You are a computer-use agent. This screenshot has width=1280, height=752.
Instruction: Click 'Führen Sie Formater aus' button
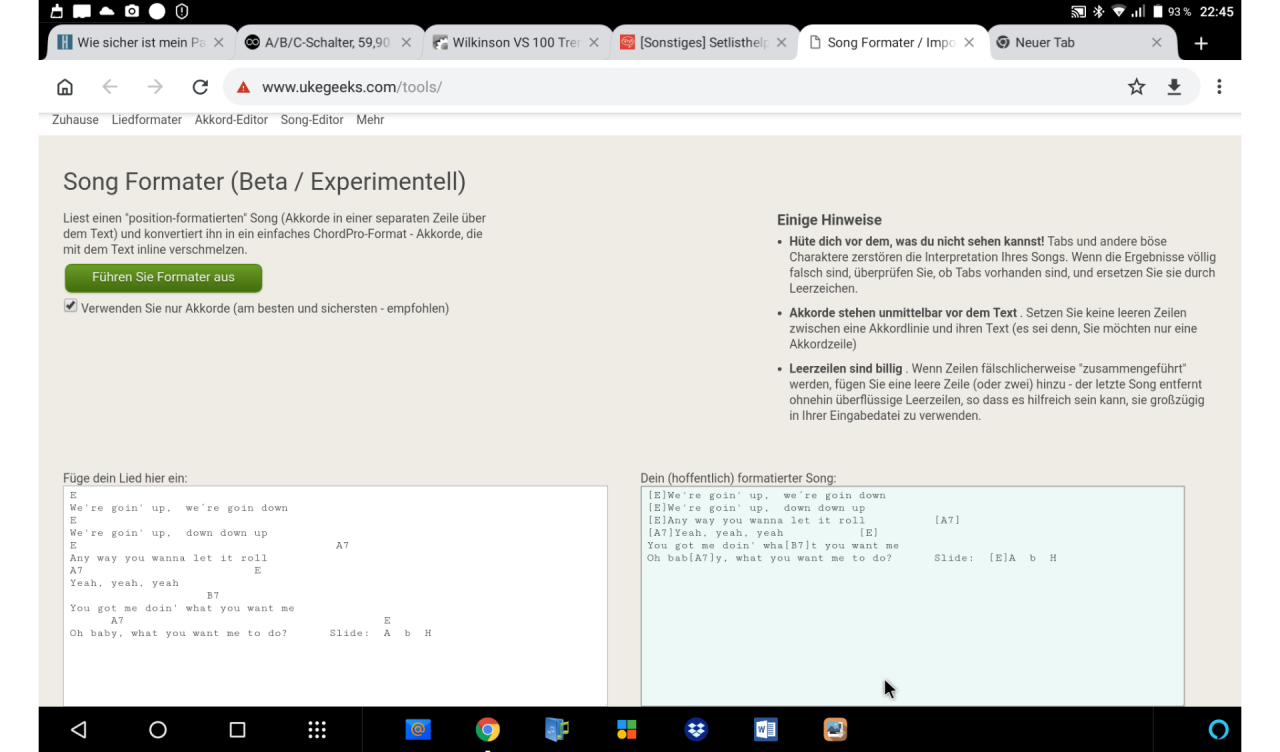pos(163,278)
